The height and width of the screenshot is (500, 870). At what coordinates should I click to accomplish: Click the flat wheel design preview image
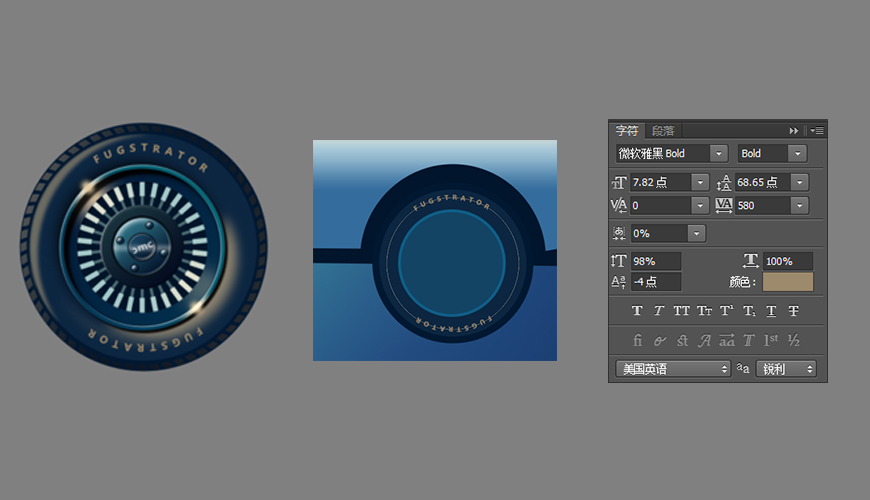point(435,250)
